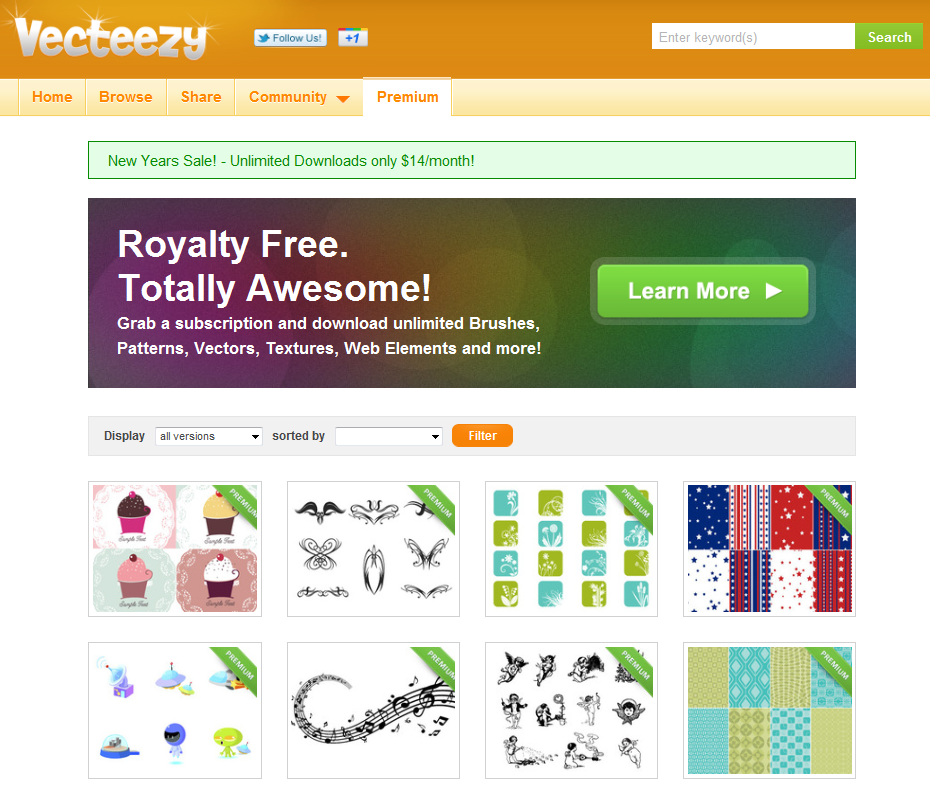Open the teal floral icons thumbnail

coord(571,549)
